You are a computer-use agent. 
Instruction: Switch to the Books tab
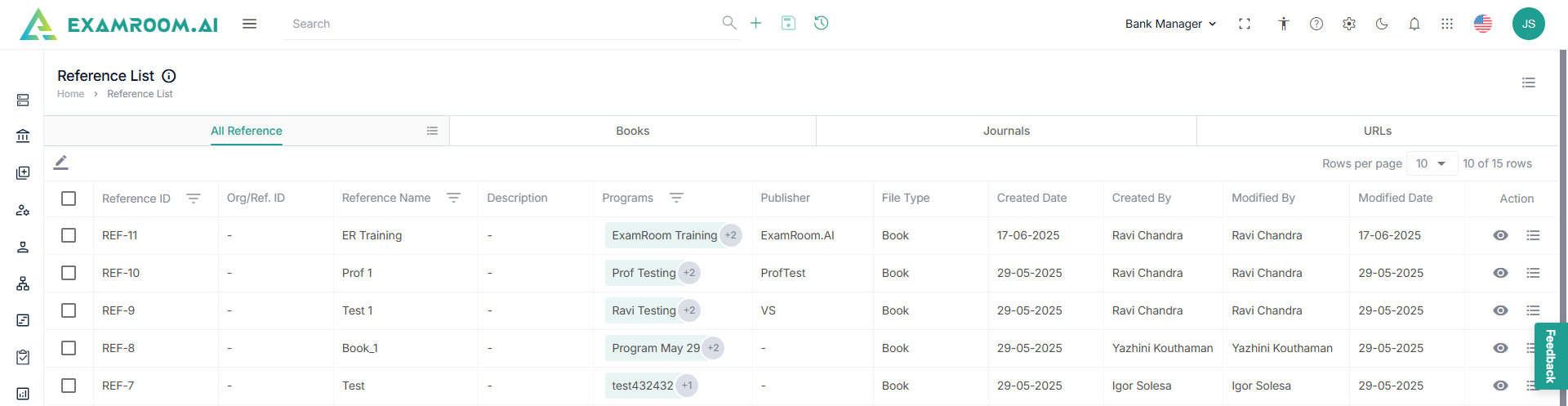tap(632, 131)
